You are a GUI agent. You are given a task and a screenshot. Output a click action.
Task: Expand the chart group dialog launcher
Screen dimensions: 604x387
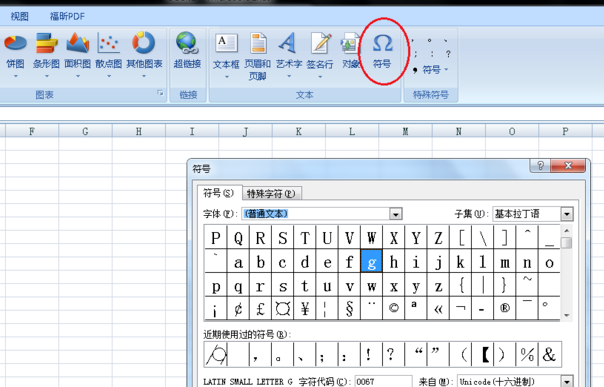pos(160,93)
